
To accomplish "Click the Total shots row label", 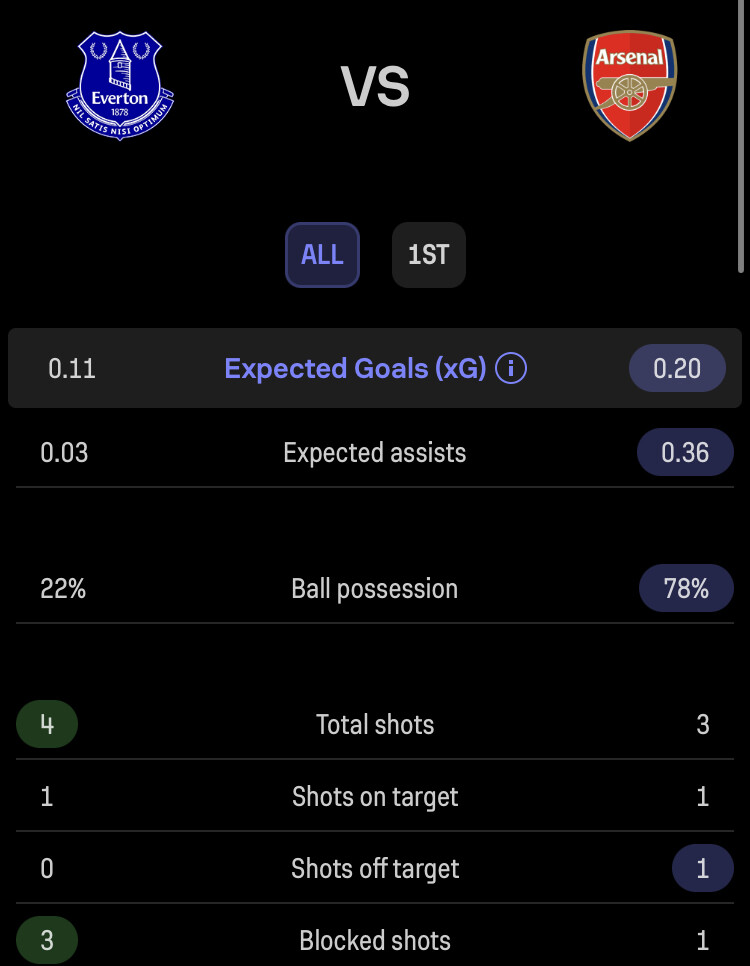I will click(375, 724).
